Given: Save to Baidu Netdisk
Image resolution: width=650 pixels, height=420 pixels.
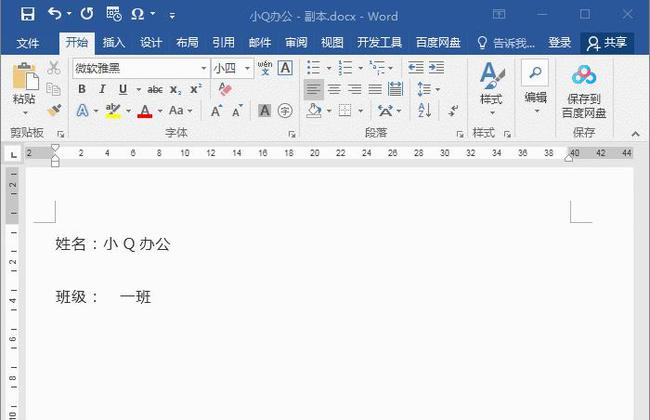Looking at the screenshot, I should pyautogui.click(x=584, y=91).
